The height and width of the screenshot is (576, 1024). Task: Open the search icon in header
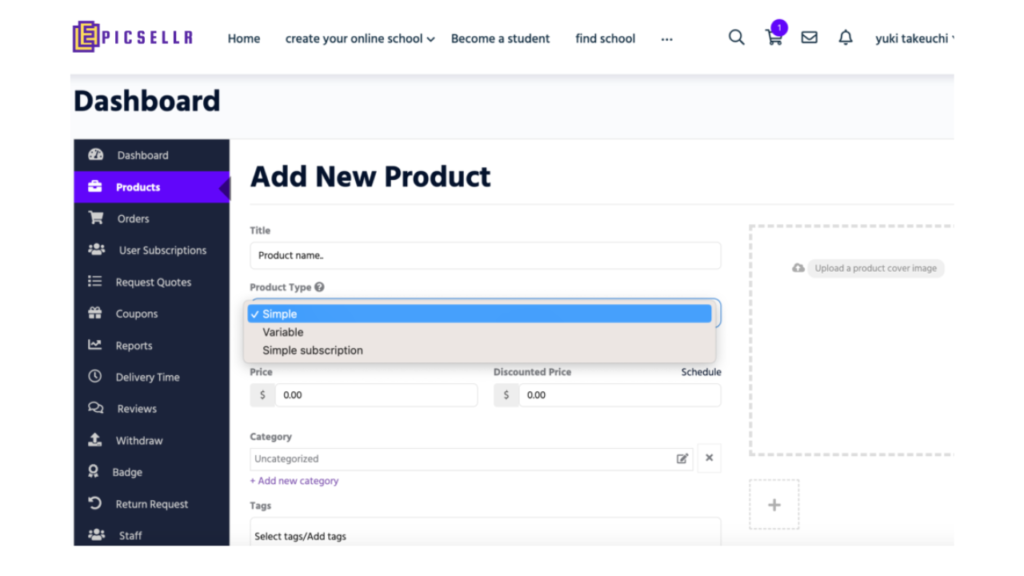pyautogui.click(x=736, y=37)
